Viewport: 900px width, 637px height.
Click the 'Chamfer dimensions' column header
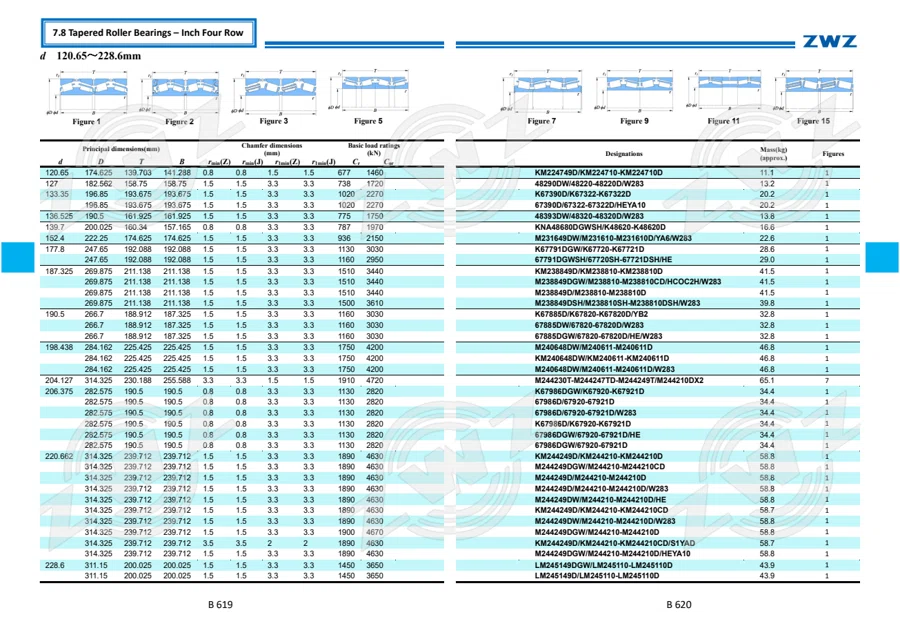(271, 145)
